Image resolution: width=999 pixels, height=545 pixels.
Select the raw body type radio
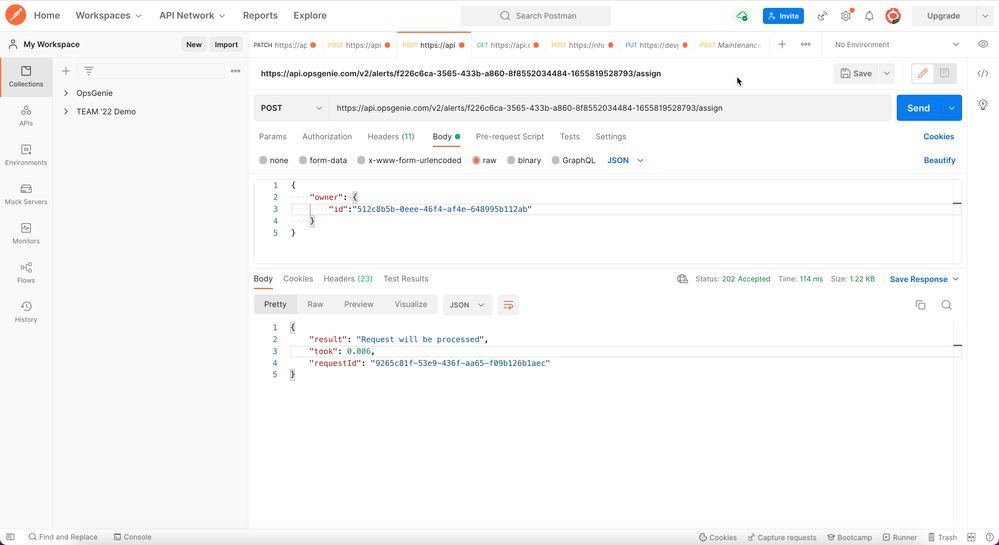tap(476, 161)
